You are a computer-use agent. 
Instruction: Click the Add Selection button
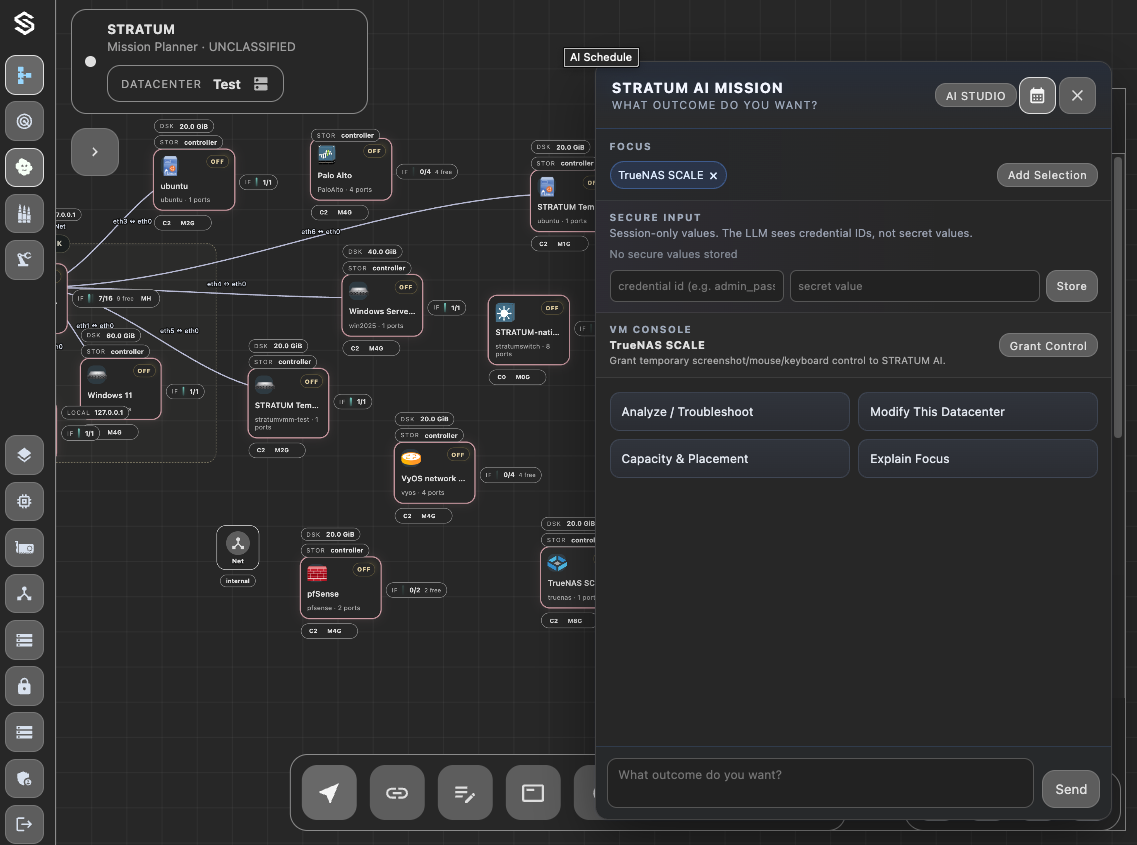click(x=1047, y=175)
